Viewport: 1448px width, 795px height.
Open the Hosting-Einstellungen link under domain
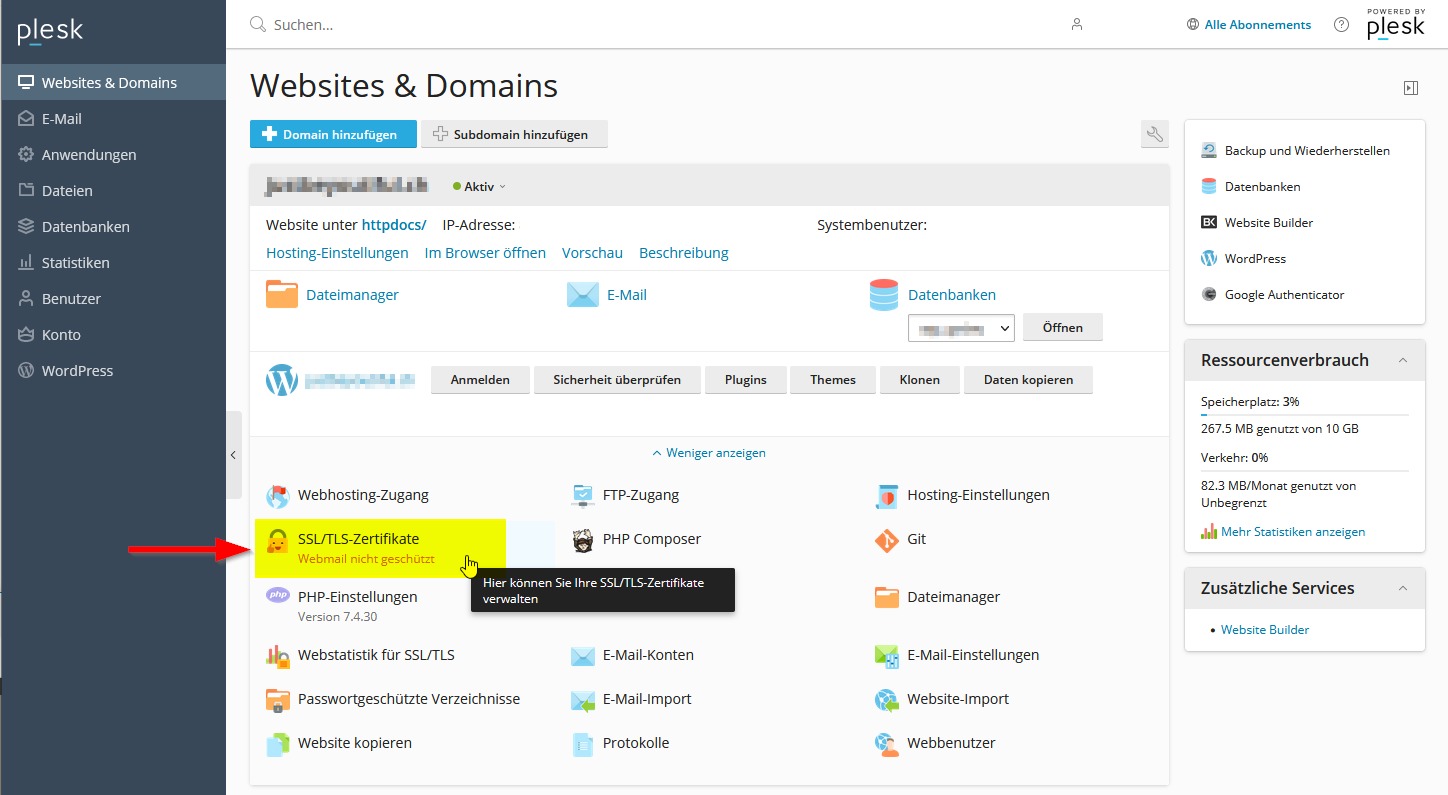coord(337,253)
